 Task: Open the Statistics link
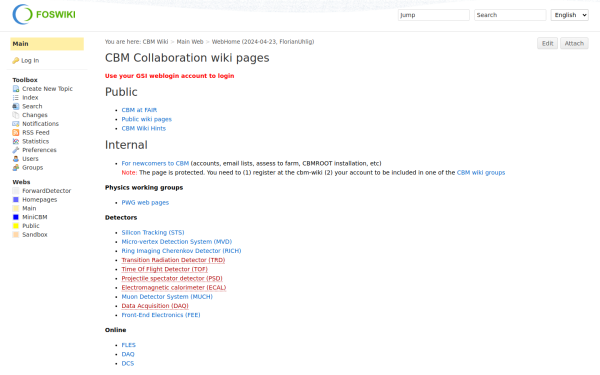coord(36,142)
